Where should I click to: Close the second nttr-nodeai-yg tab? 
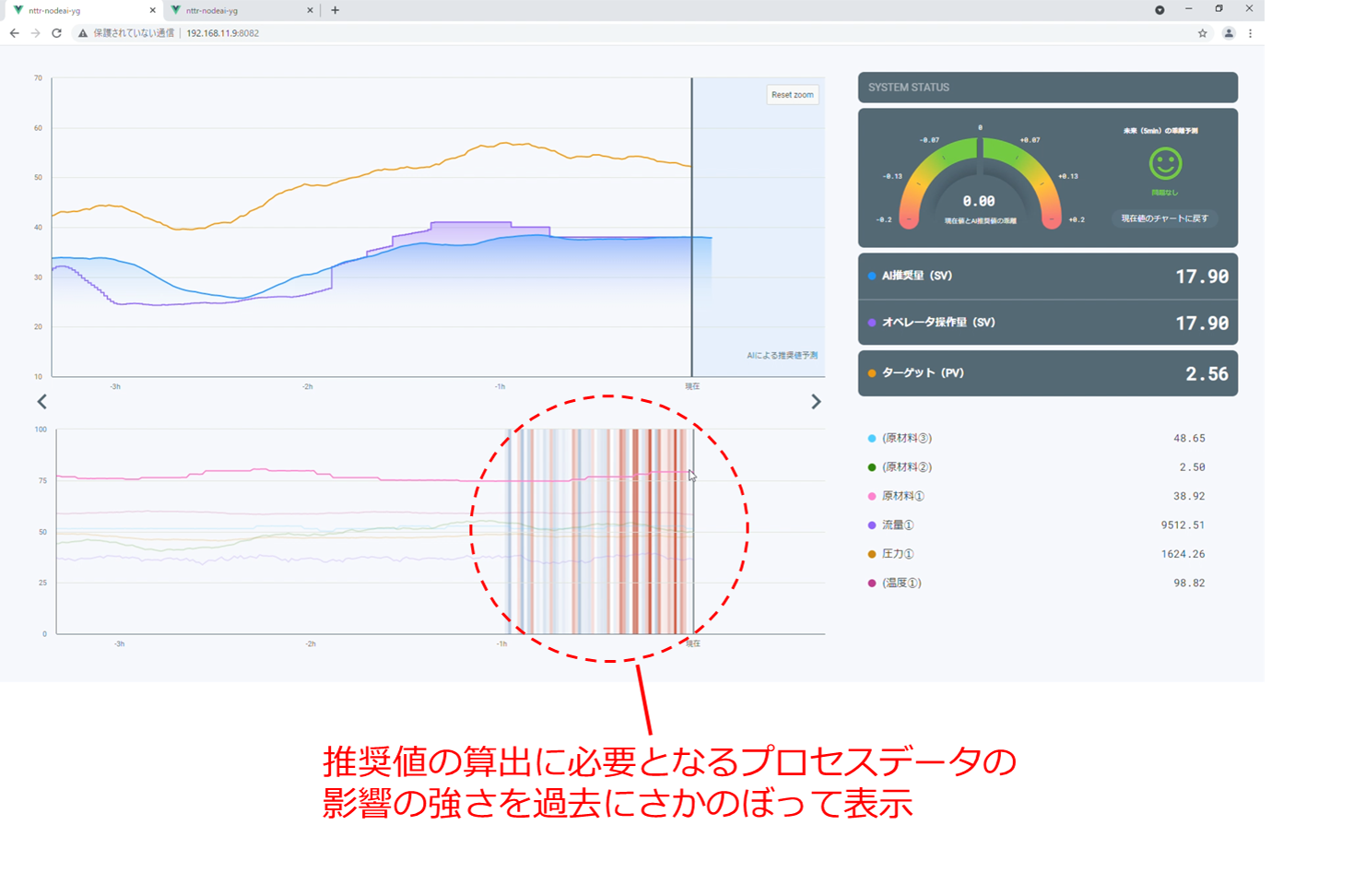(x=310, y=10)
